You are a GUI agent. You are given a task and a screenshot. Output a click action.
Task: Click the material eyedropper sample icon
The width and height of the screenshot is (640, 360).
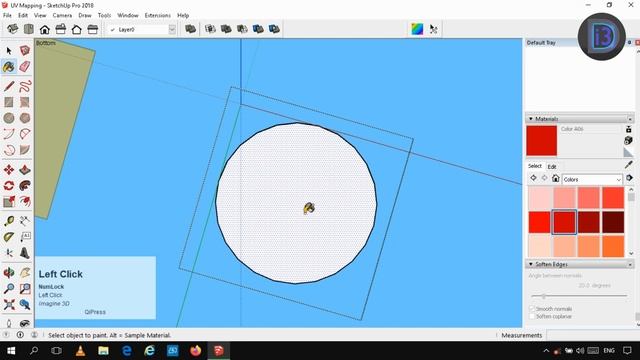629,164
